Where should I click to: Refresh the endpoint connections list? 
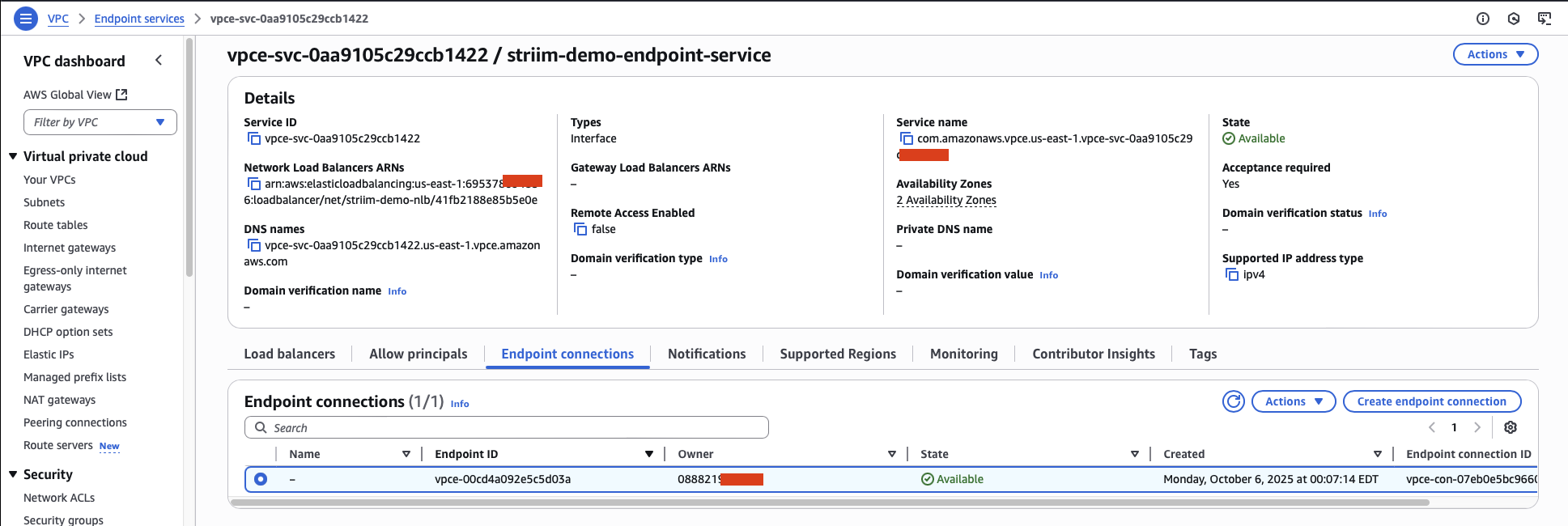coord(1233,401)
